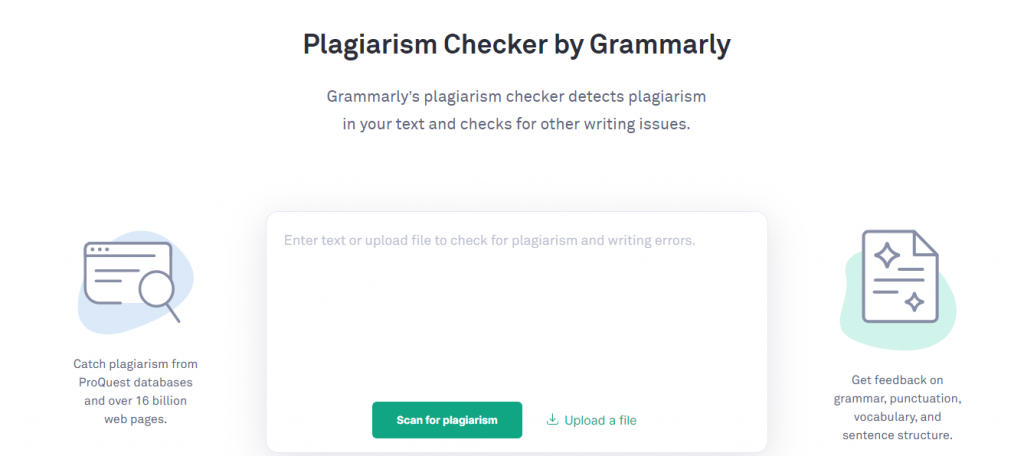Click the "over 16 billion" caption line
1024x456 pixels.
pos(135,401)
